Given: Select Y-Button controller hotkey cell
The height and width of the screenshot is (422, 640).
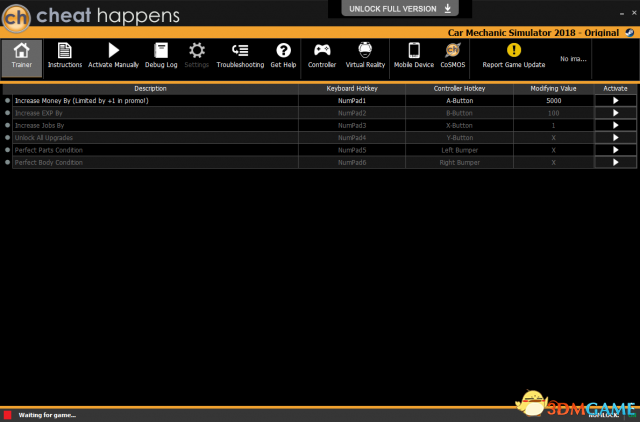Looking at the screenshot, I should [460, 138].
